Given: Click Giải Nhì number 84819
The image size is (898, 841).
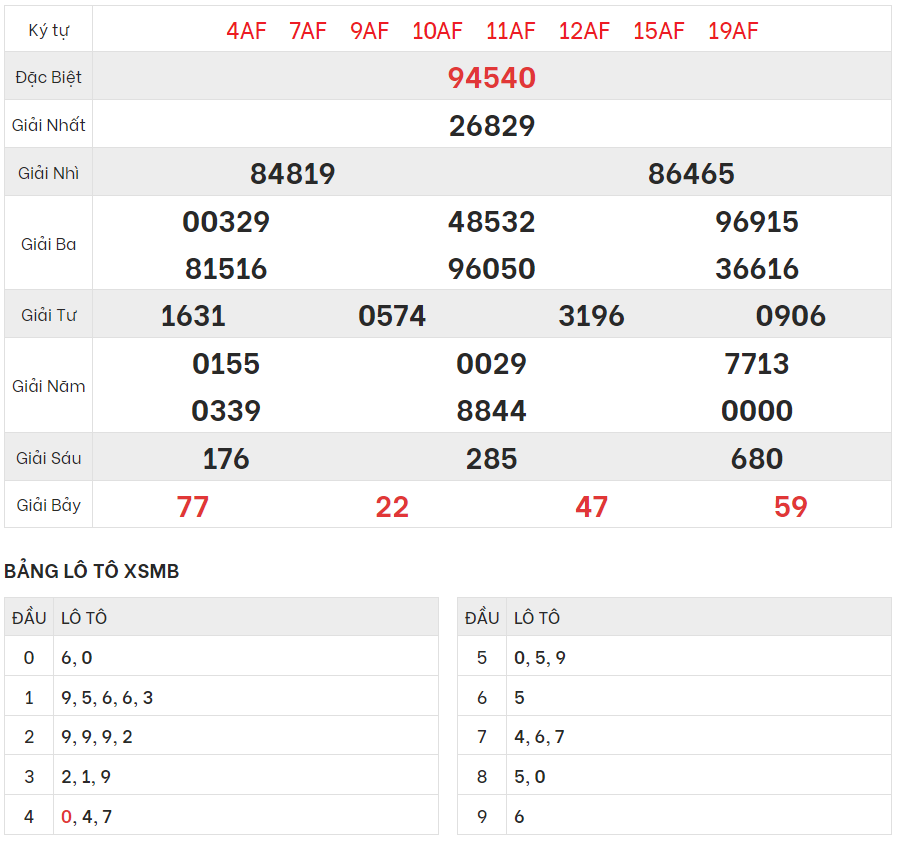Looking at the screenshot, I should (292, 174).
